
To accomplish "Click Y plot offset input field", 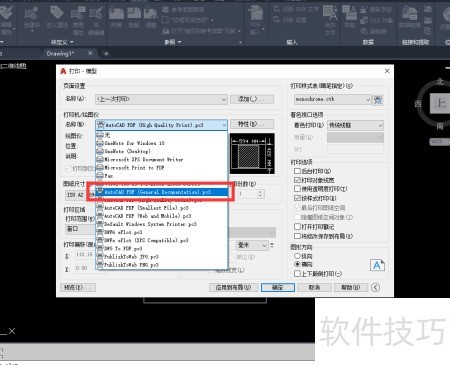I will click(x=84, y=268).
